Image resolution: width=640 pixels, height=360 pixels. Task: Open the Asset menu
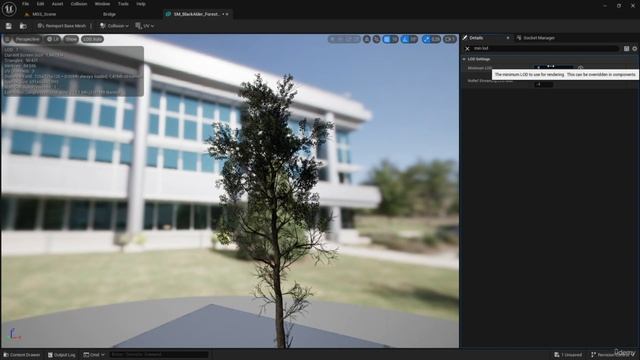(x=57, y=4)
